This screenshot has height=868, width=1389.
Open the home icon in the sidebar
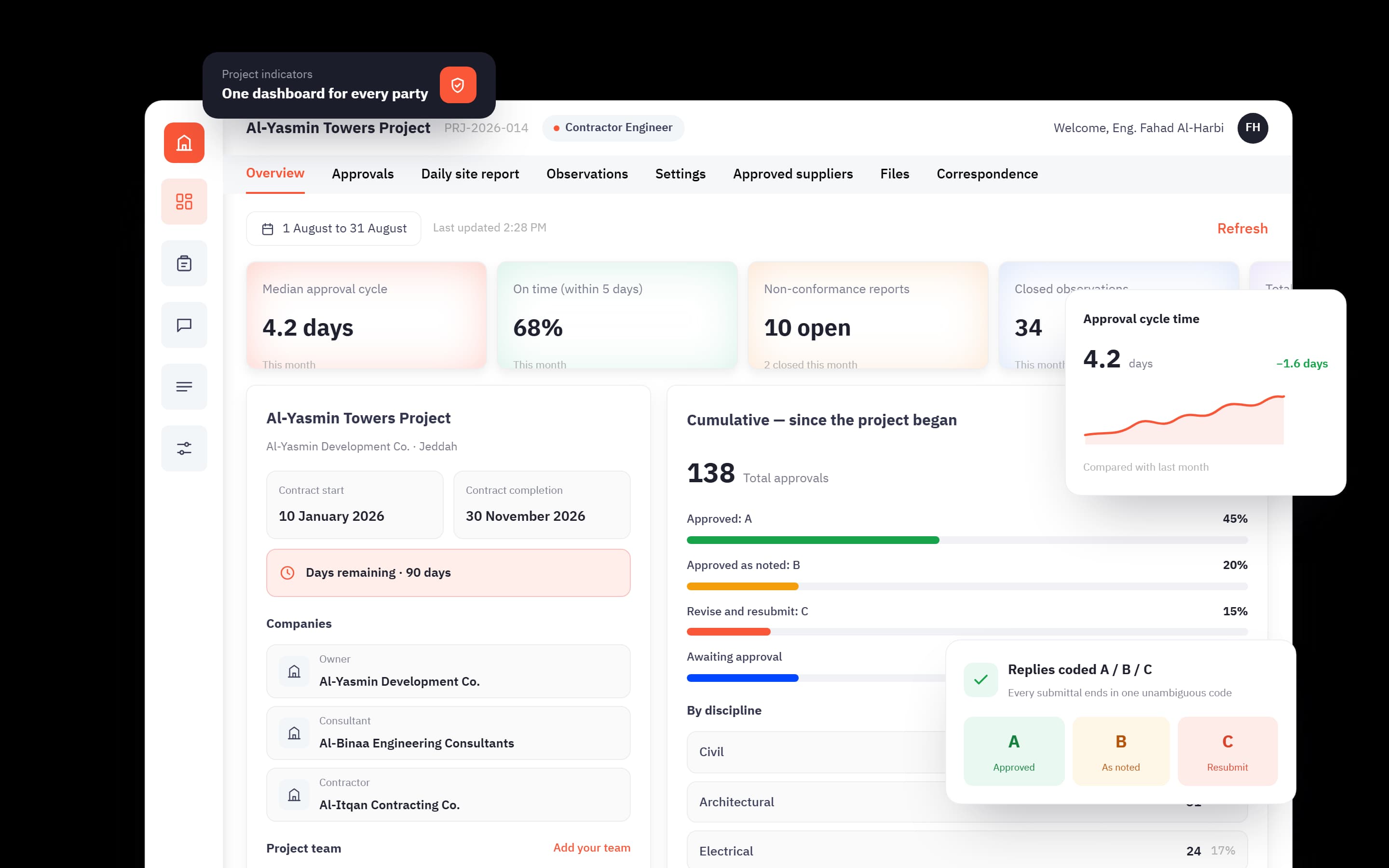(184, 142)
